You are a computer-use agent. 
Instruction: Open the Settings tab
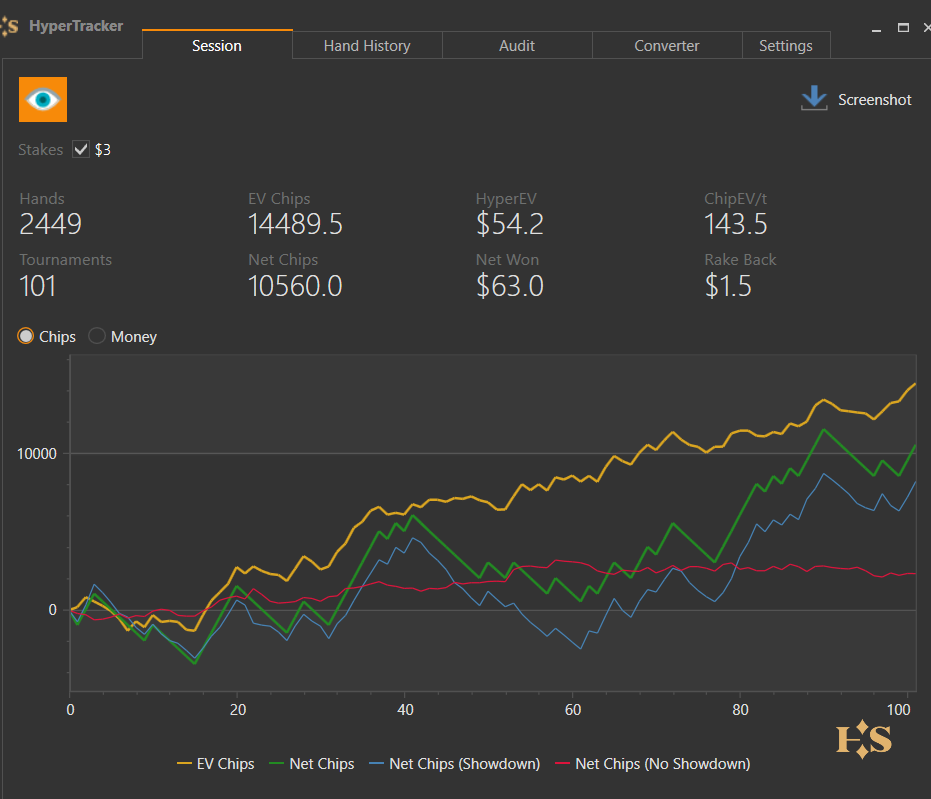(786, 45)
